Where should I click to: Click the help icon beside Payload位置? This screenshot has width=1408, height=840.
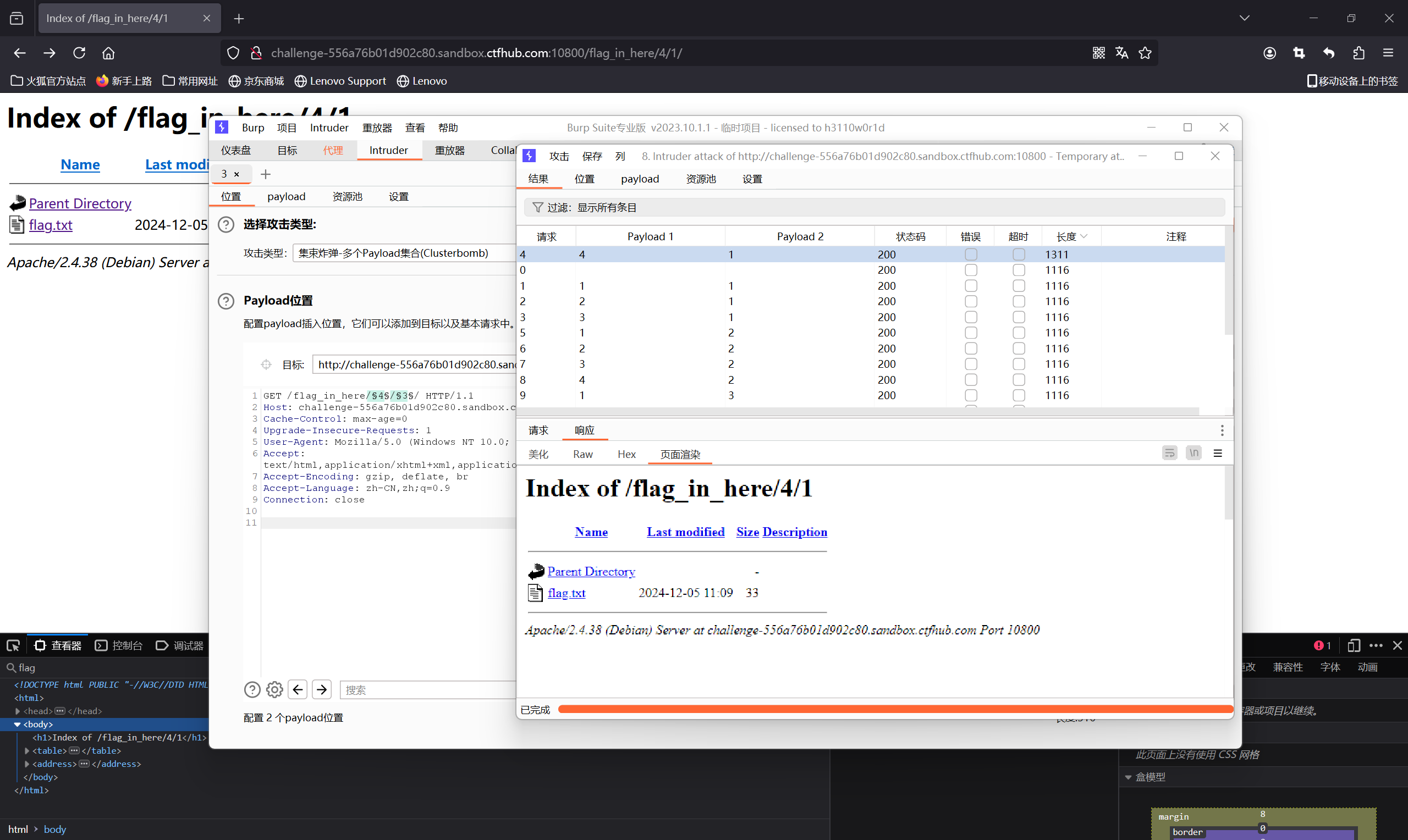click(x=226, y=301)
